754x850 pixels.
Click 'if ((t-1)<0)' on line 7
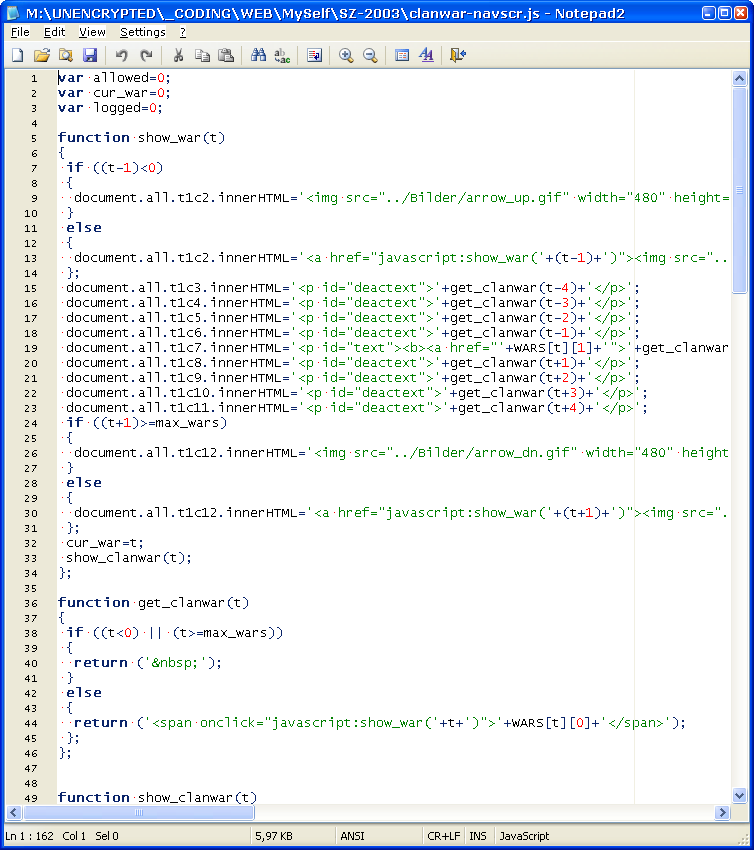(x=114, y=168)
